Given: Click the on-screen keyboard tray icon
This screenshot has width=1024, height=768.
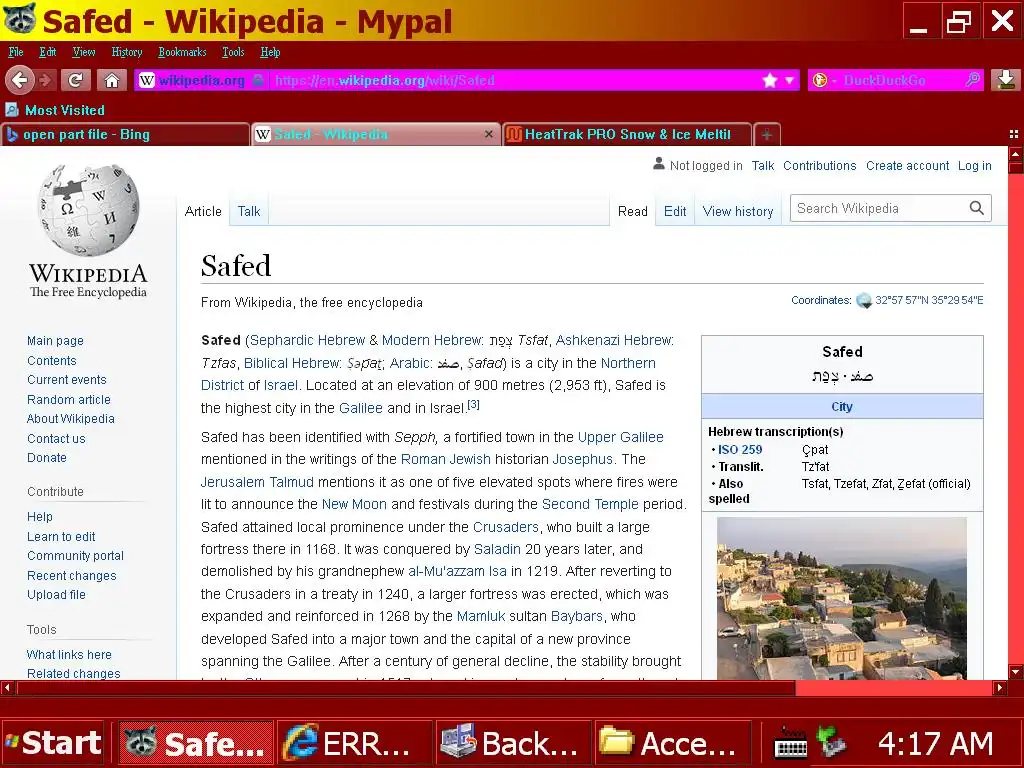Looking at the screenshot, I should tap(790, 743).
